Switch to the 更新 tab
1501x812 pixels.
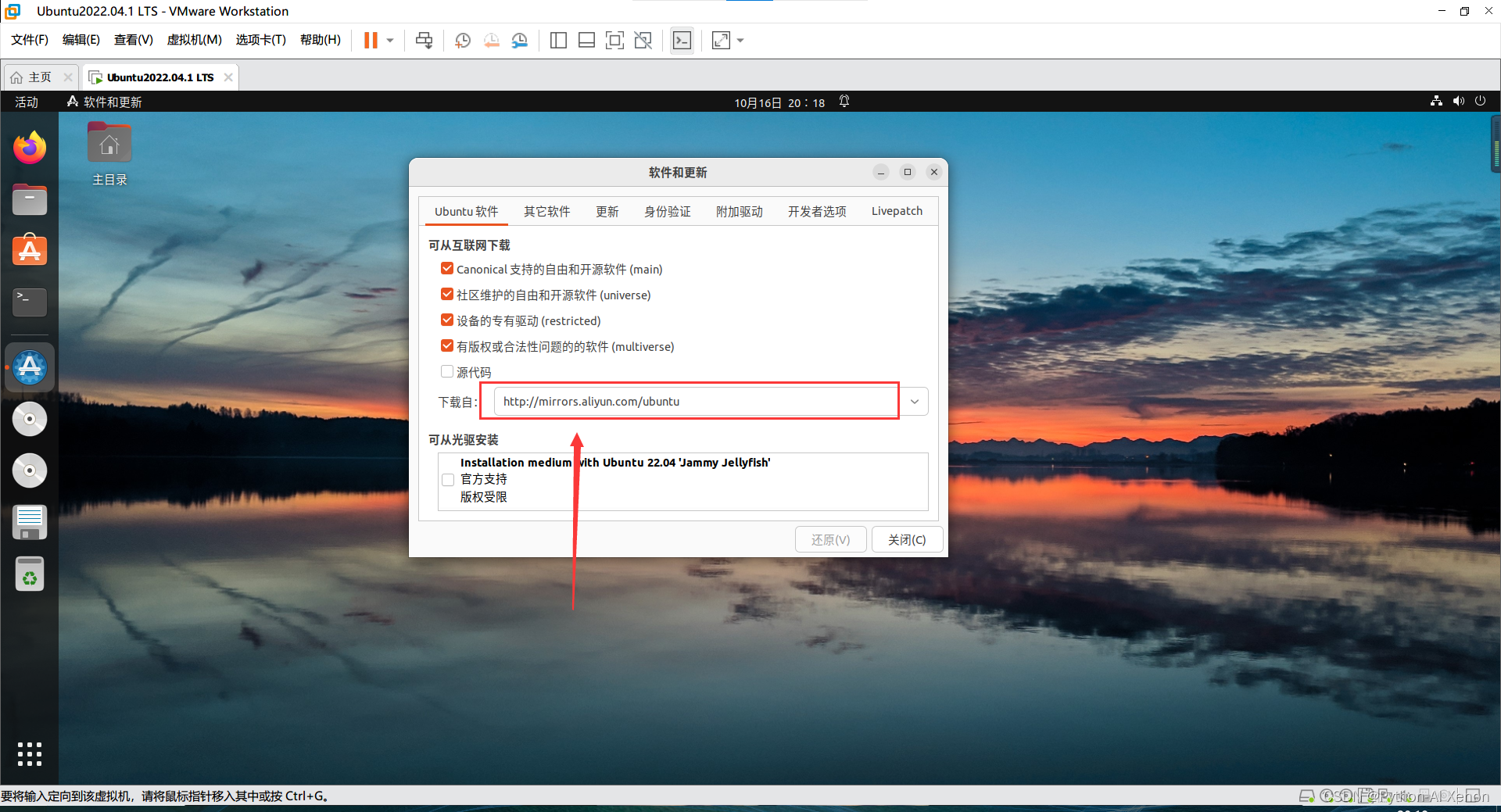point(607,212)
